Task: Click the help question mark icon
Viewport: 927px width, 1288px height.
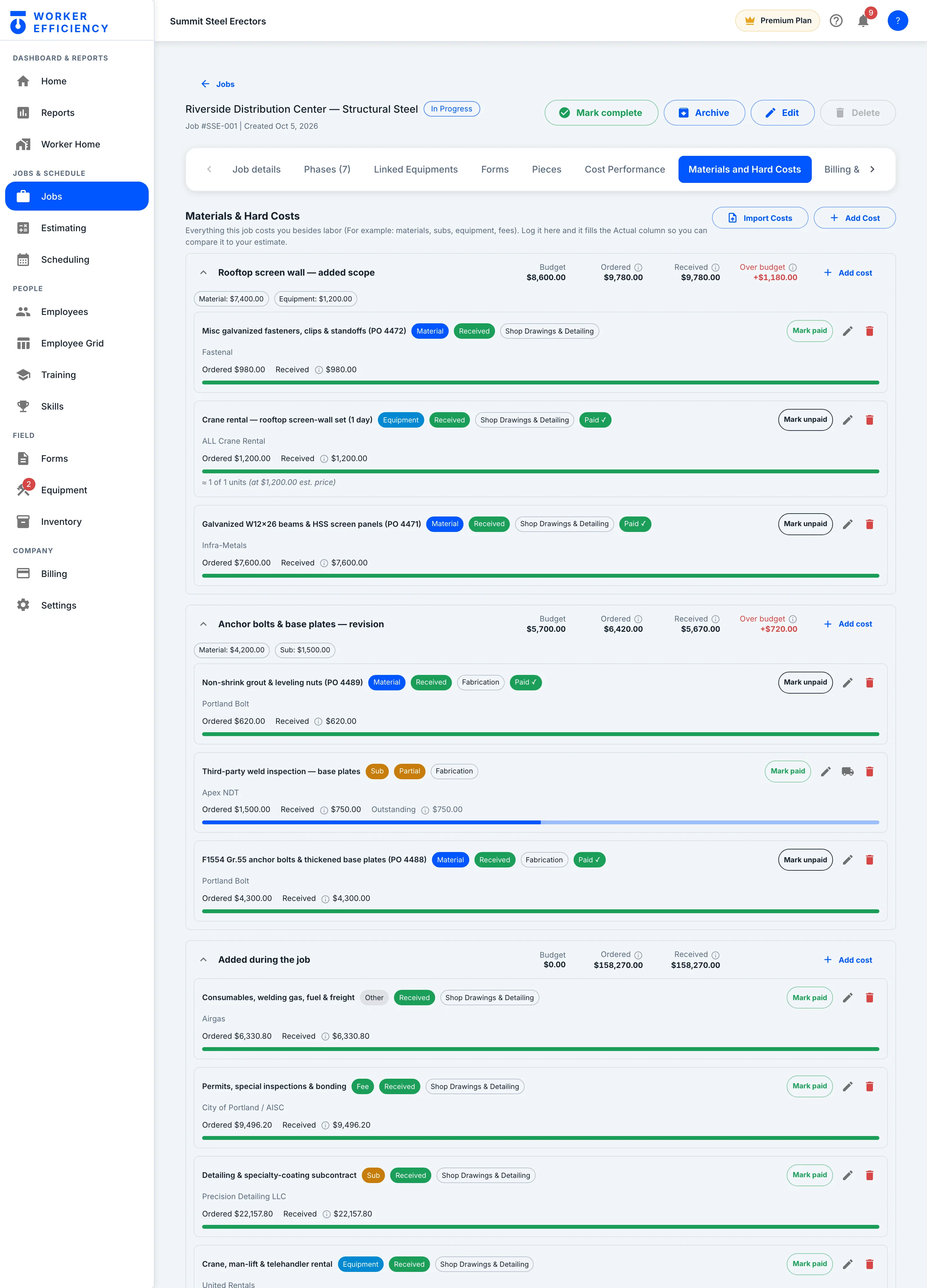Action: [x=836, y=21]
